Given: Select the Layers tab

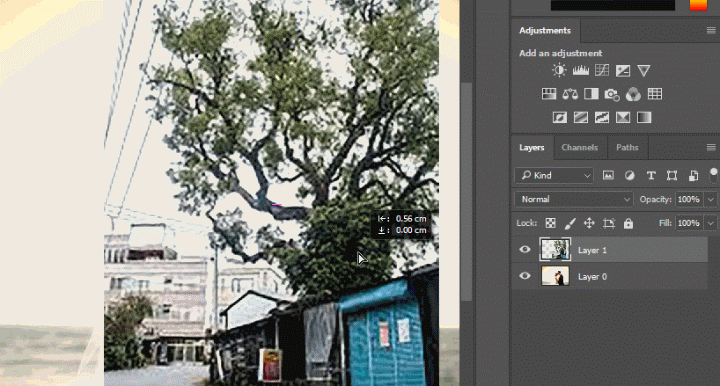Looking at the screenshot, I should pyautogui.click(x=532, y=147).
